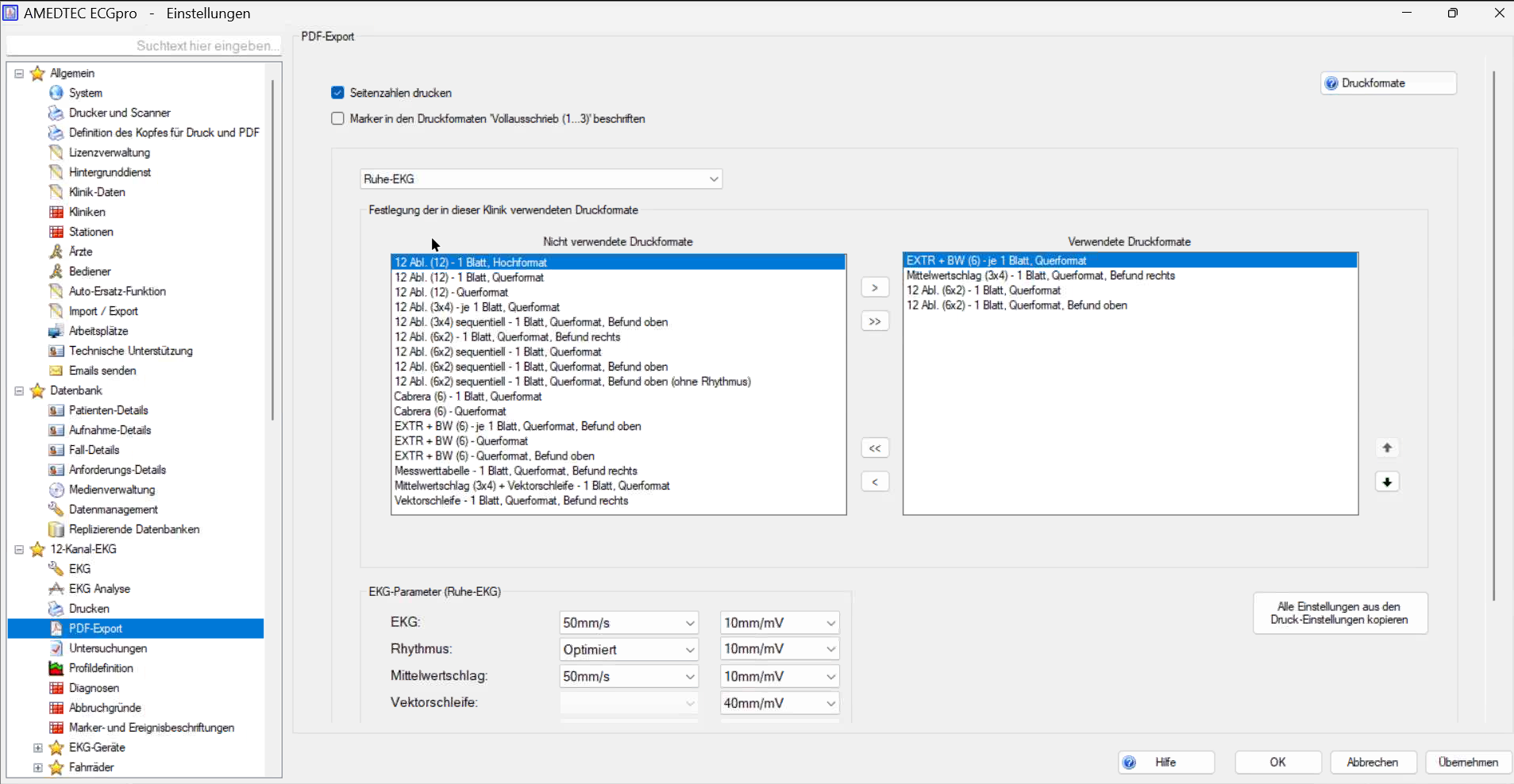Uncheck Seitenzahlen drucken checkbox
Viewport: 1514px width, 784px height.
pyautogui.click(x=338, y=93)
